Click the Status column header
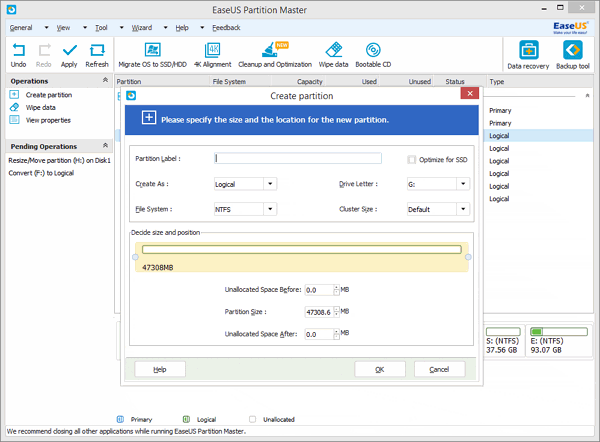 455,82
